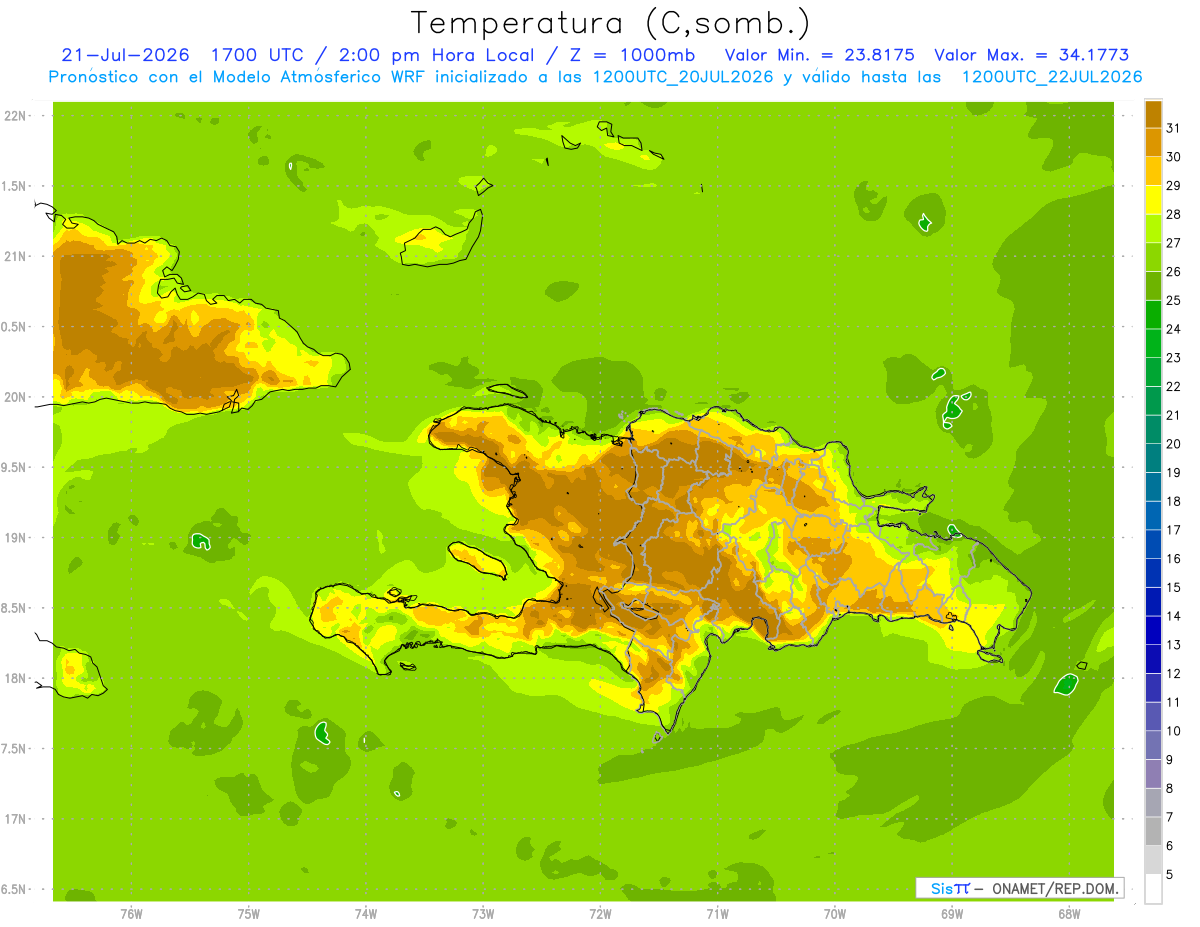The width and height of the screenshot is (1200, 927).
Task: Click latitude axis label '20N'
Action: click(x=15, y=397)
